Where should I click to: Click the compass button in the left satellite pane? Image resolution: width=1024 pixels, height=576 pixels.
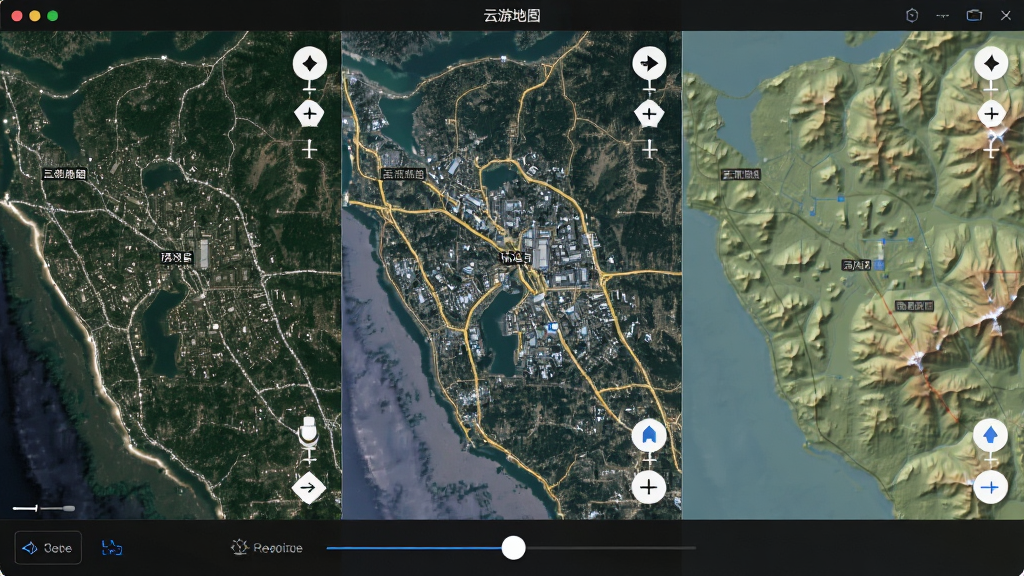pyautogui.click(x=310, y=63)
